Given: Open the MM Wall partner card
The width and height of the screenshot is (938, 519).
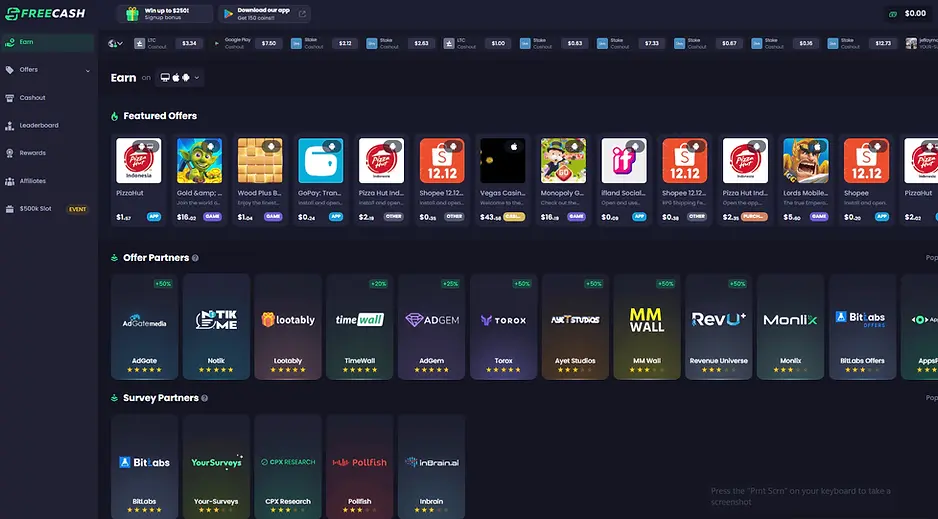Looking at the screenshot, I should pos(647,326).
